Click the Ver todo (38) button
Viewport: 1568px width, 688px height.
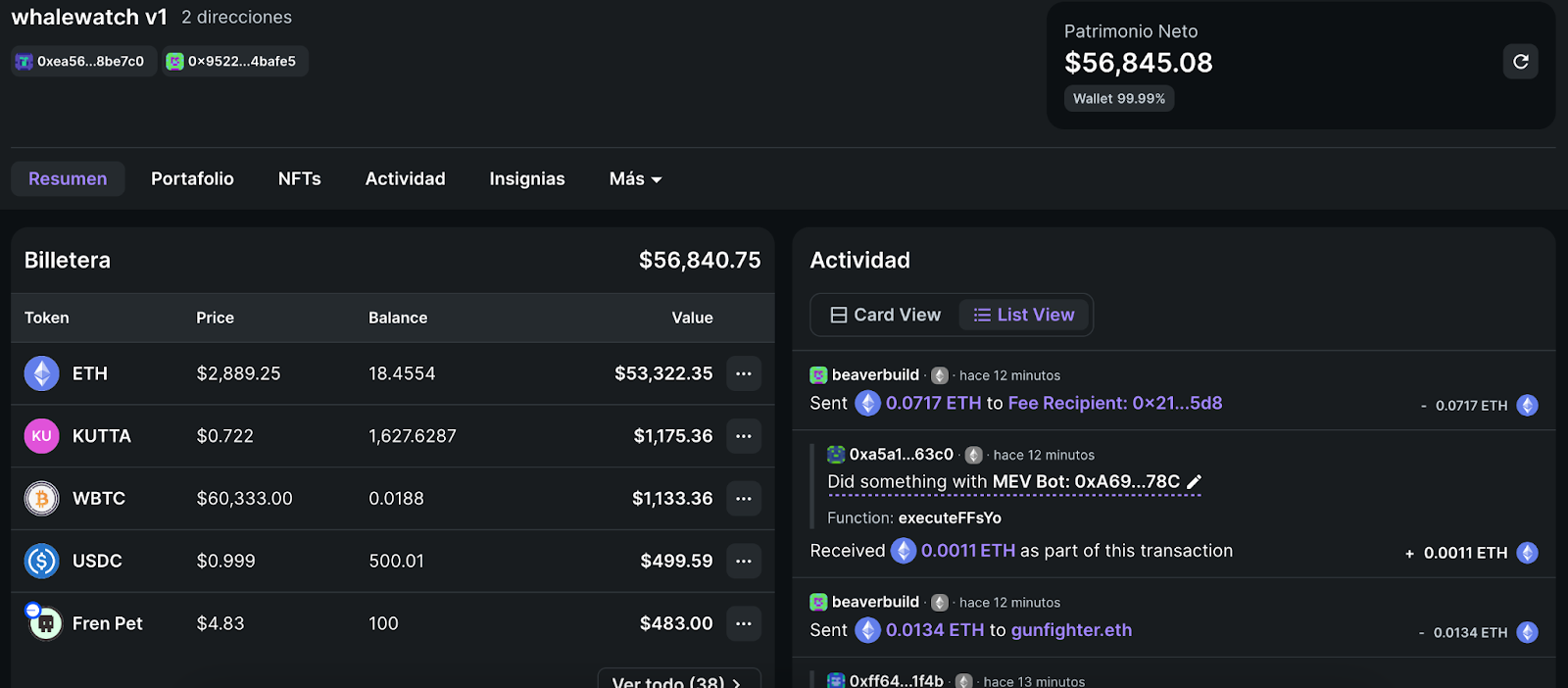pos(678,680)
